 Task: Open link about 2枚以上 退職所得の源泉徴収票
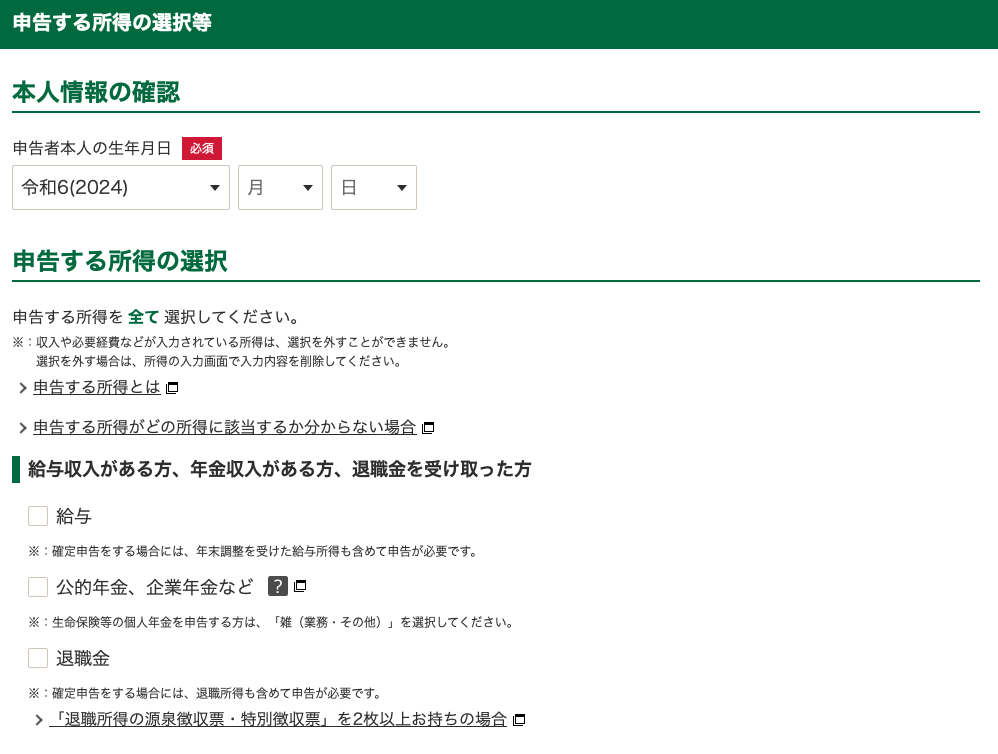278,719
